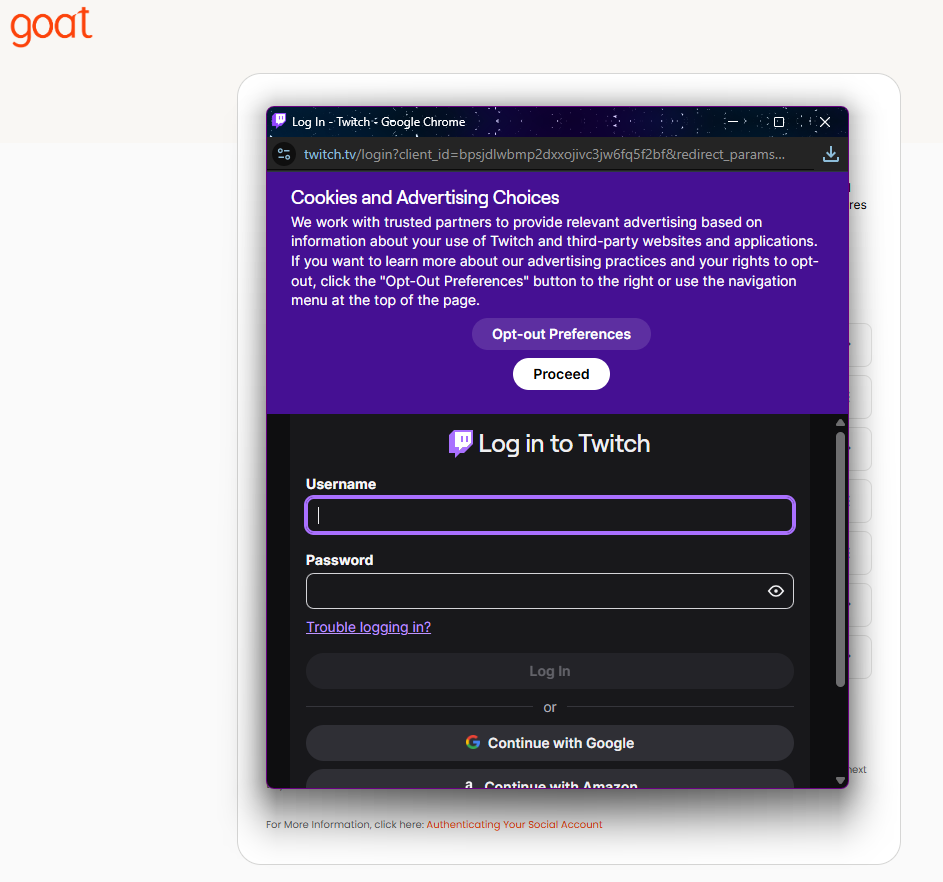
Task: Toggle password visibility eye icon
Action: coord(775,591)
